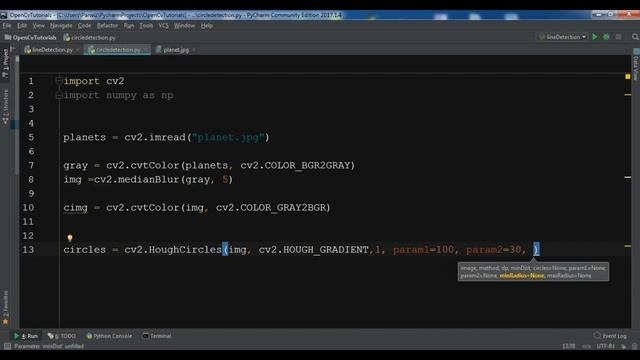The width and height of the screenshot is (640, 360).
Task: Click the white stripe mark near line 8
Action: click(628, 177)
